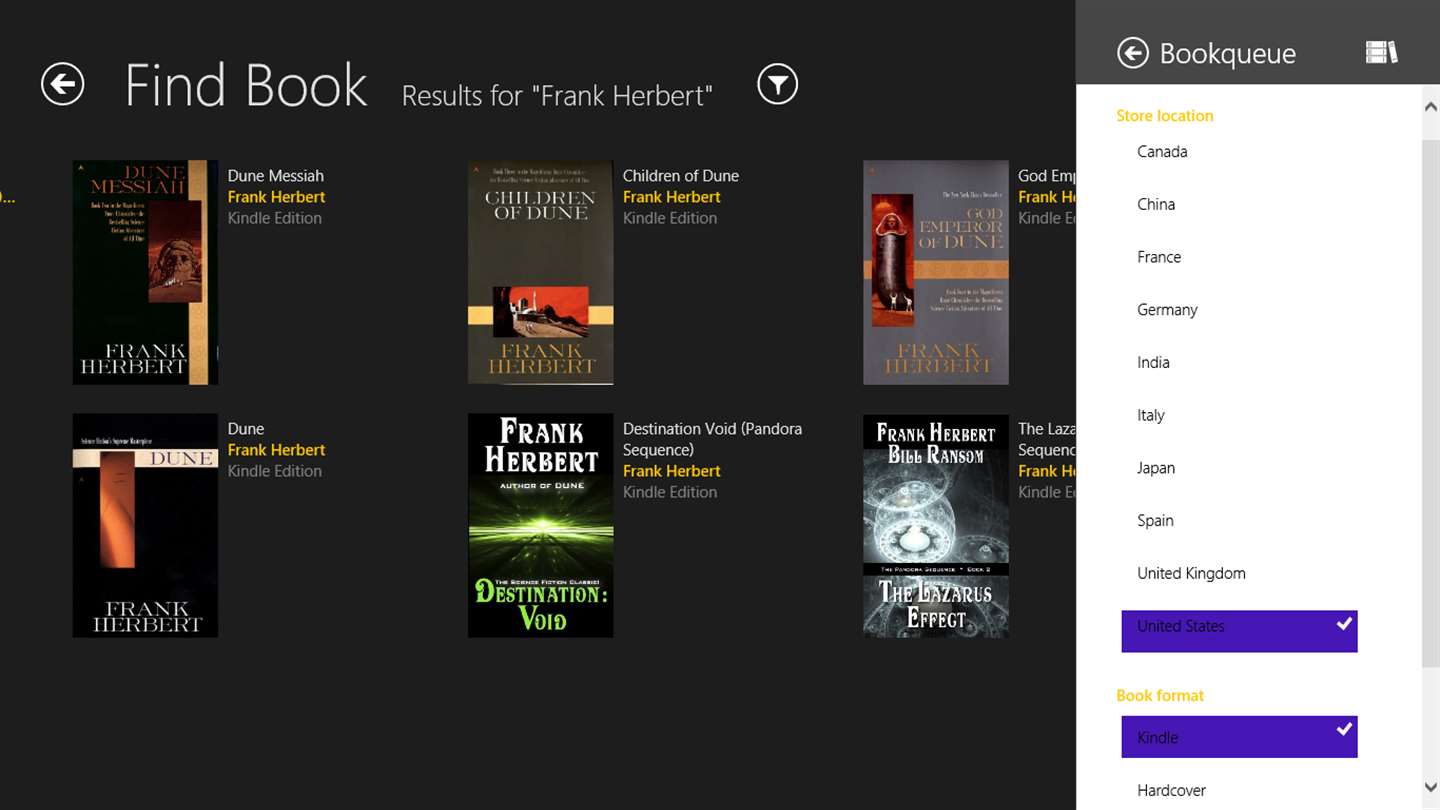
Task: Open the bookshelf icon in Bookqueue header
Action: click(1381, 53)
